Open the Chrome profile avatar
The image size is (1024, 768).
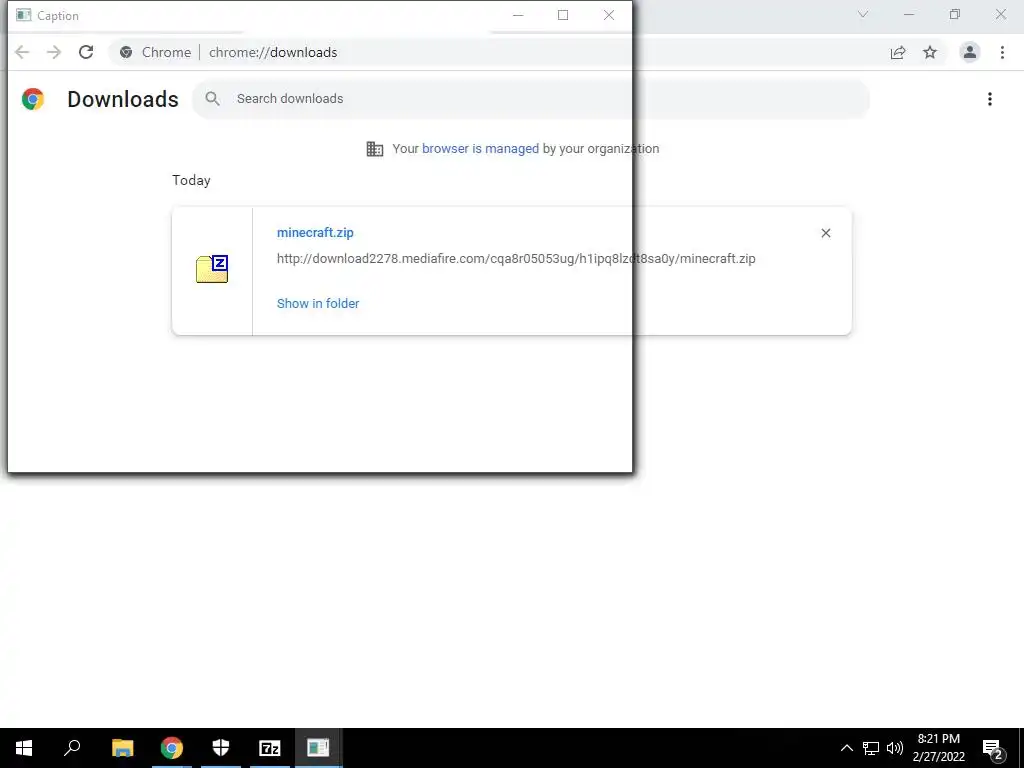pos(970,52)
